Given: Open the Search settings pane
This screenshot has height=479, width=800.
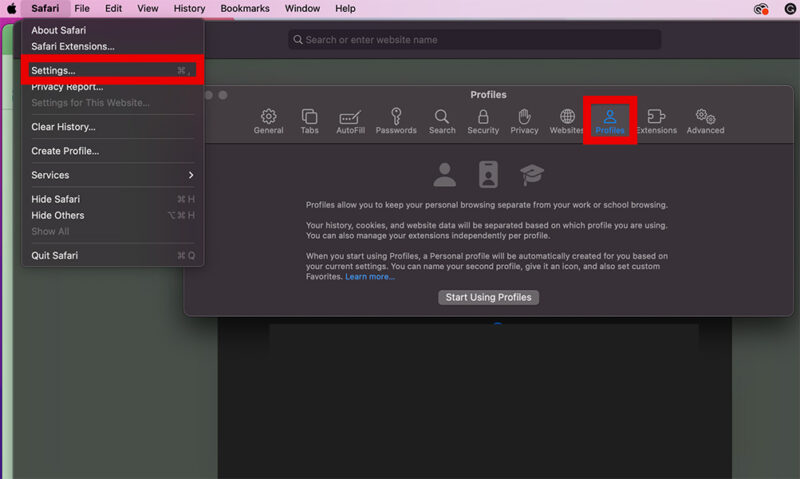Looking at the screenshot, I should coord(442,121).
